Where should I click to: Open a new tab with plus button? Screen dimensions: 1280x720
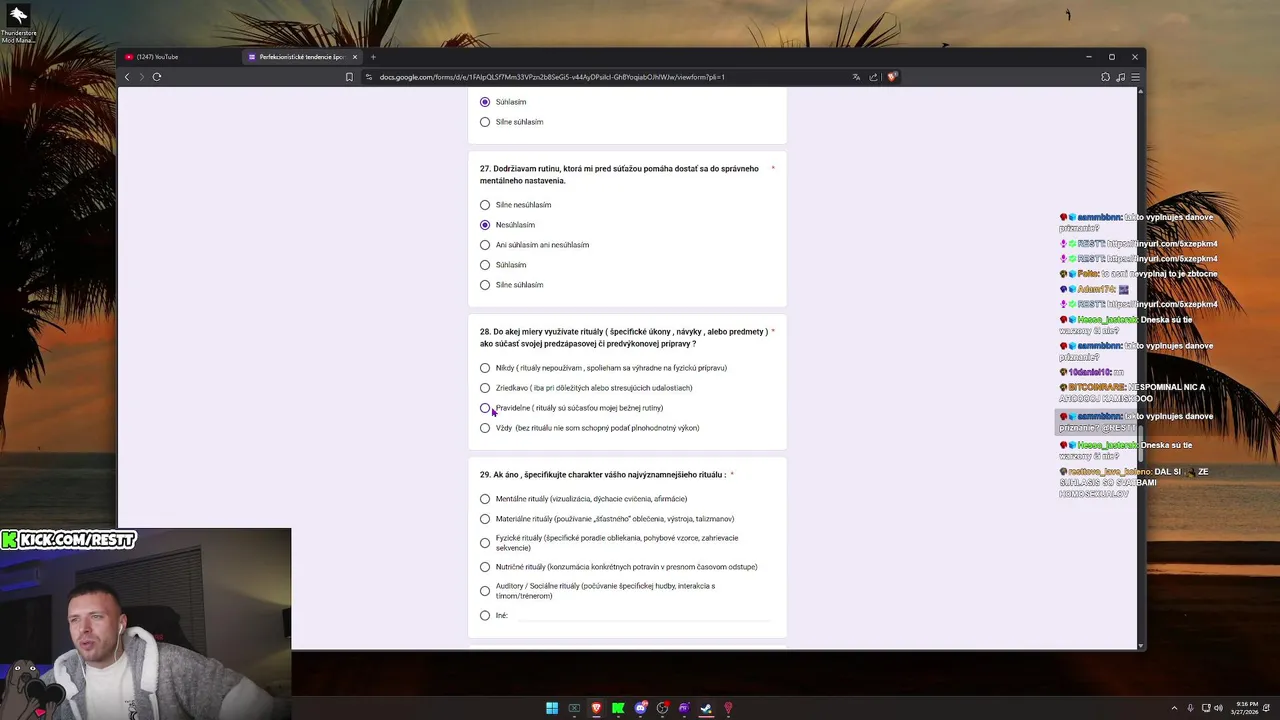[x=373, y=57]
